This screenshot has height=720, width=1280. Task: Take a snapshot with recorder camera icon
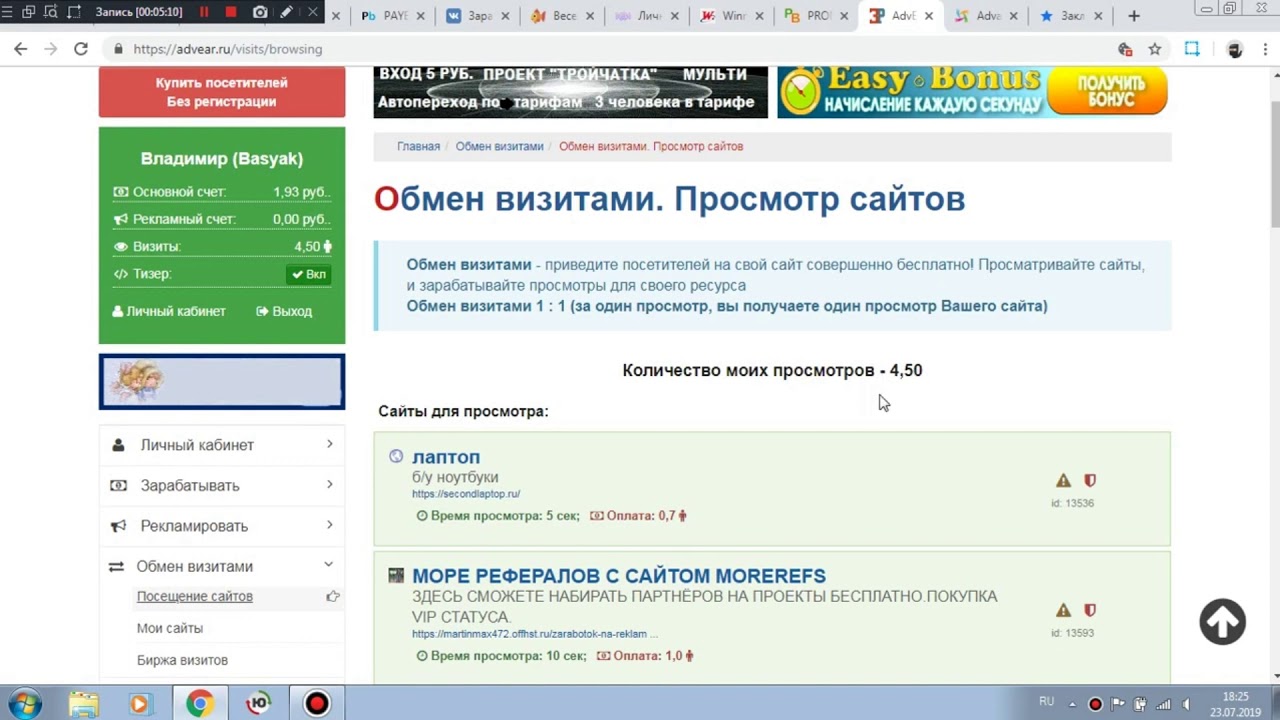click(260, 13)
